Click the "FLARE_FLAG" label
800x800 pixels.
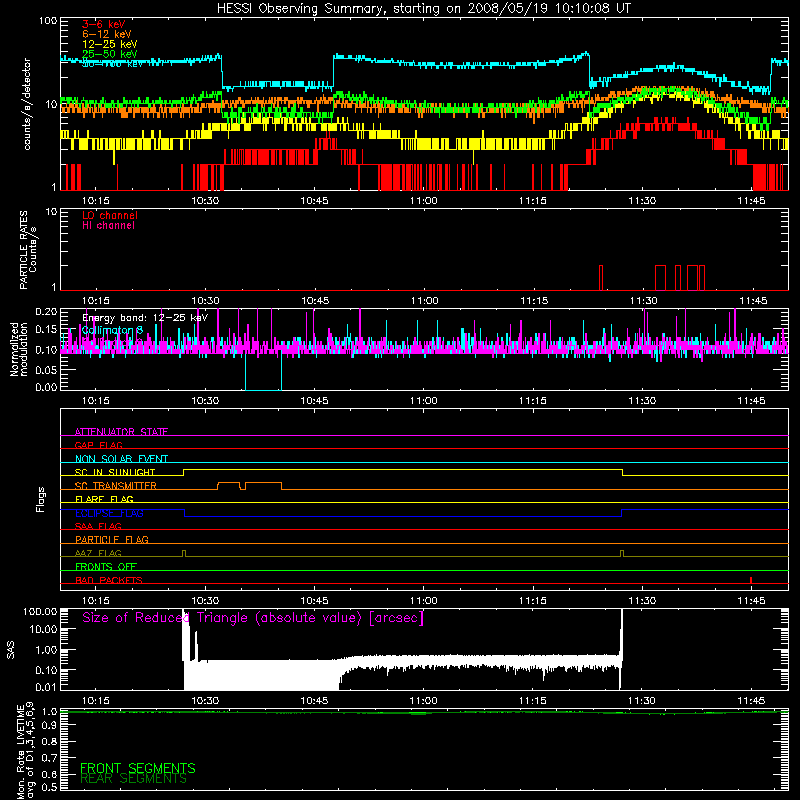tap(104, 499)
